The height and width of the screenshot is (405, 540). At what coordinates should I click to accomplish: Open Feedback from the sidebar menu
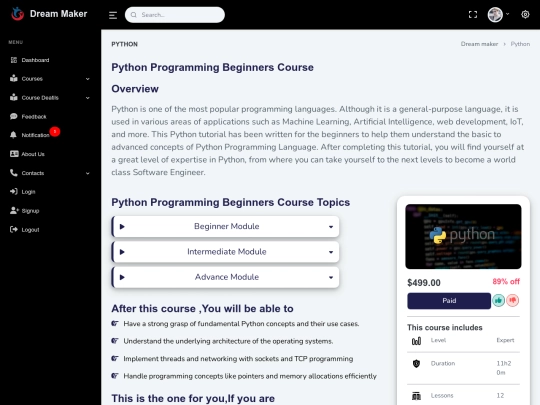coord(34,116)
